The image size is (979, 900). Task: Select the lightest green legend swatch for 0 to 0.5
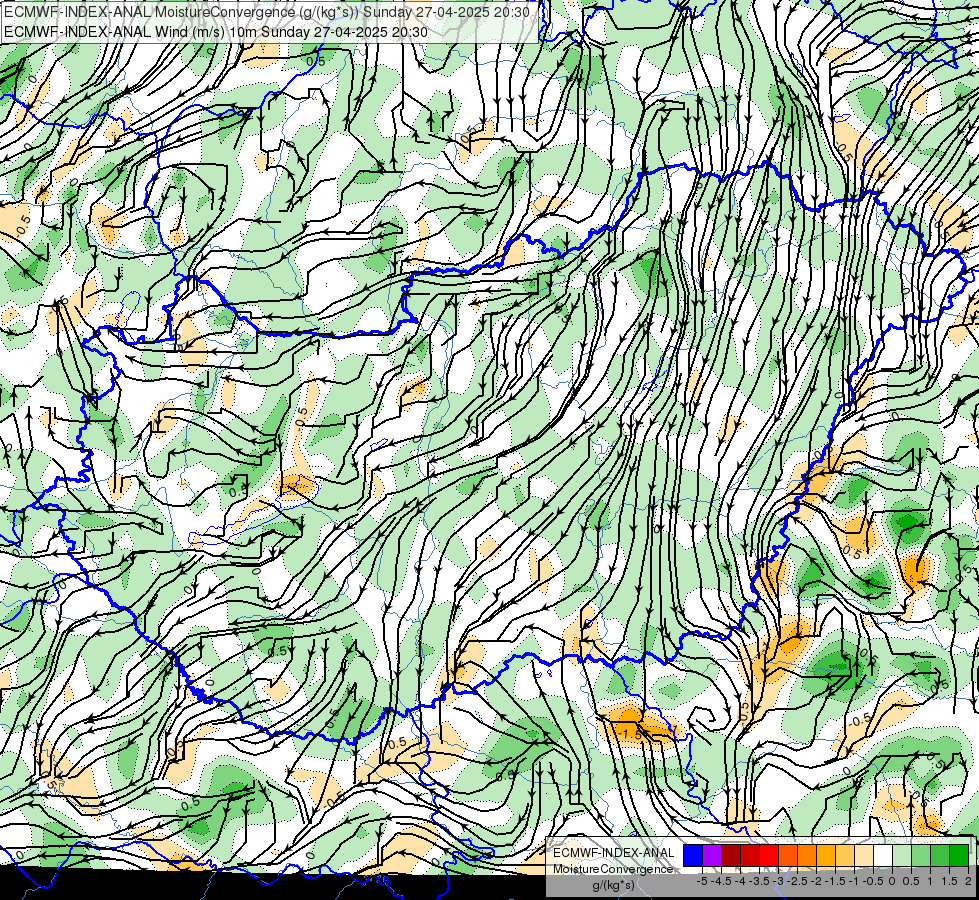(902, 855)
